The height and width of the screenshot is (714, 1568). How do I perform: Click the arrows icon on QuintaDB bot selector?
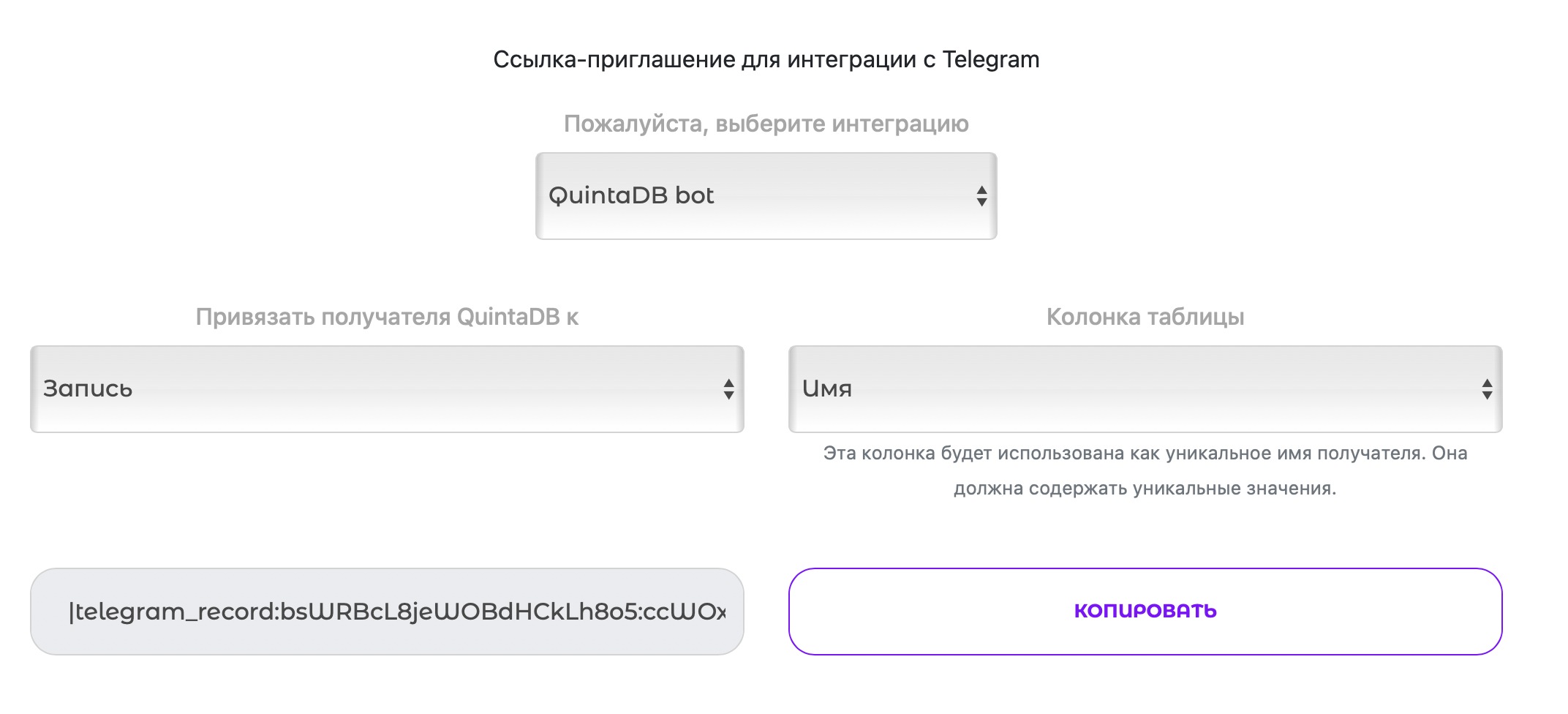coord(981,196)
